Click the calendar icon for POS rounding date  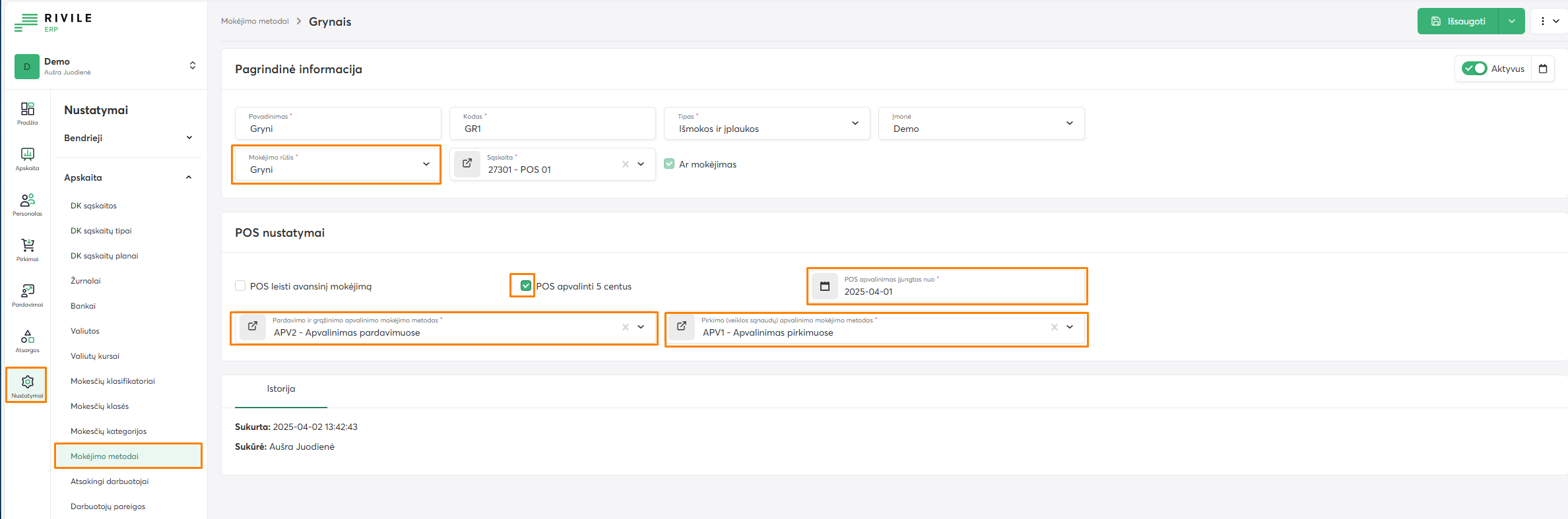click(x=824, y=286)
